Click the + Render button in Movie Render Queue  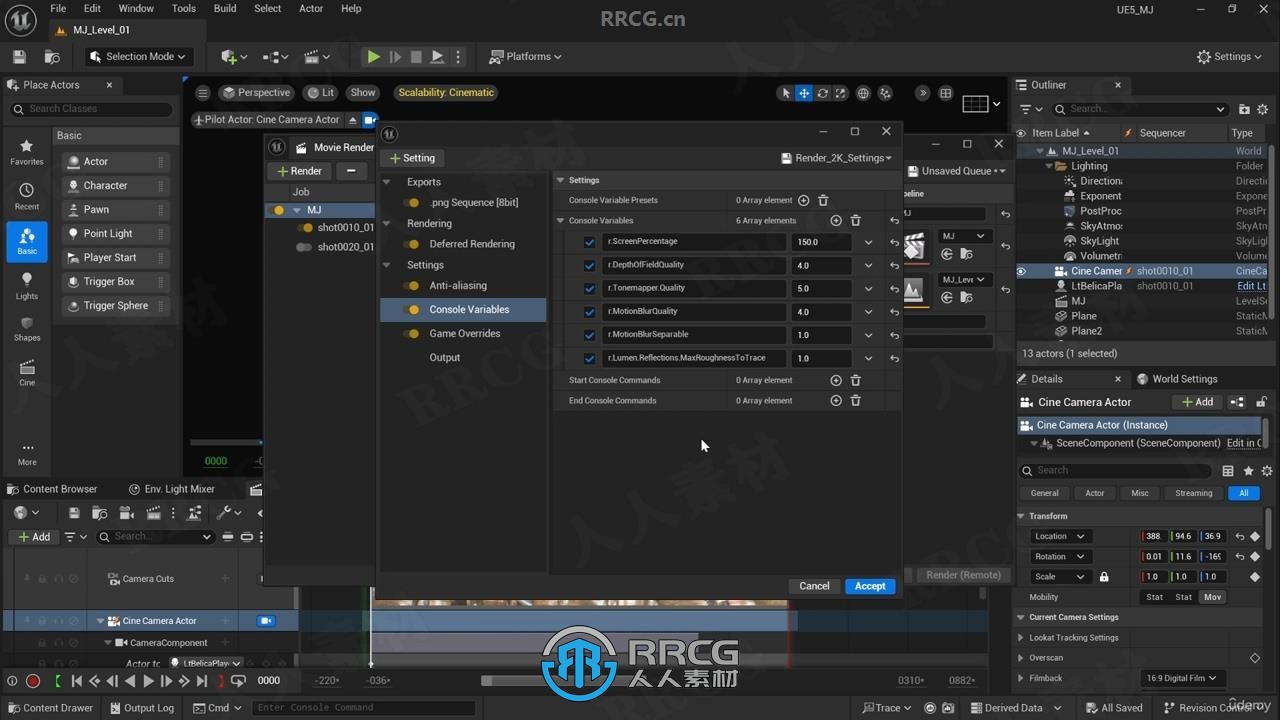[x=300, y=171]
